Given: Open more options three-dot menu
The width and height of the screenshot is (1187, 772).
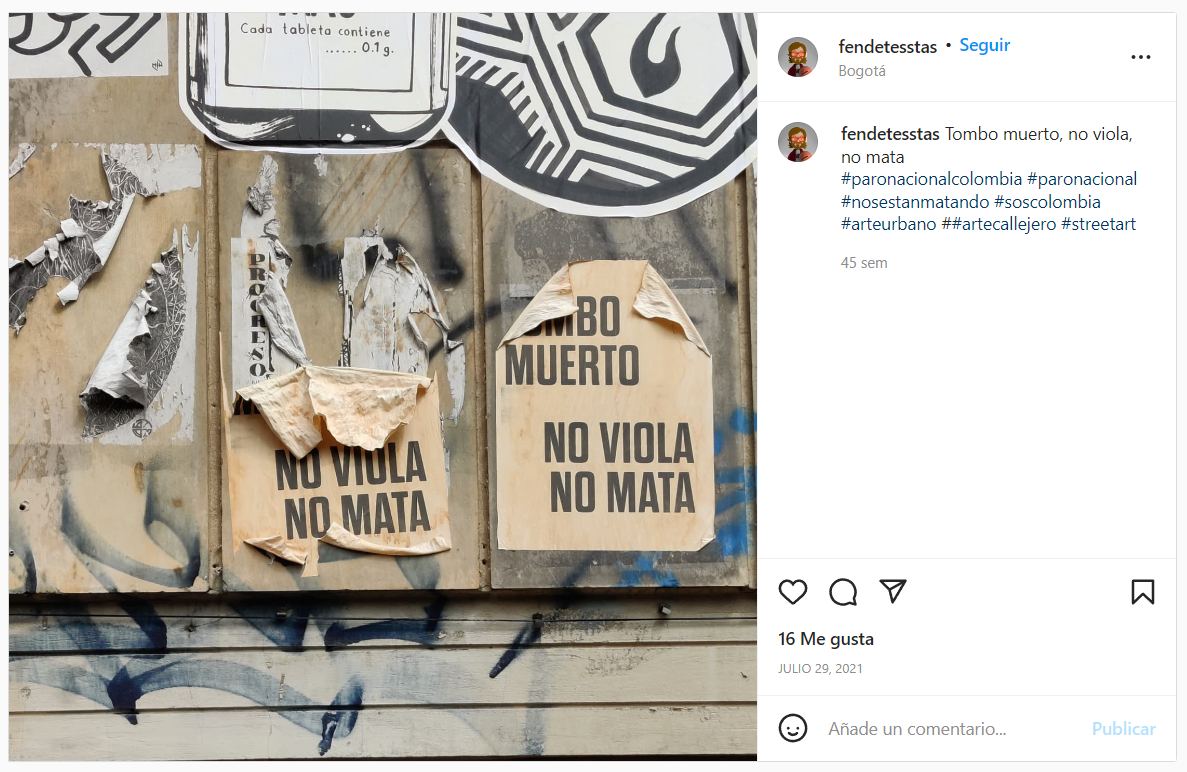Looking at the screenshot, I should click(x=1141, y=58).
